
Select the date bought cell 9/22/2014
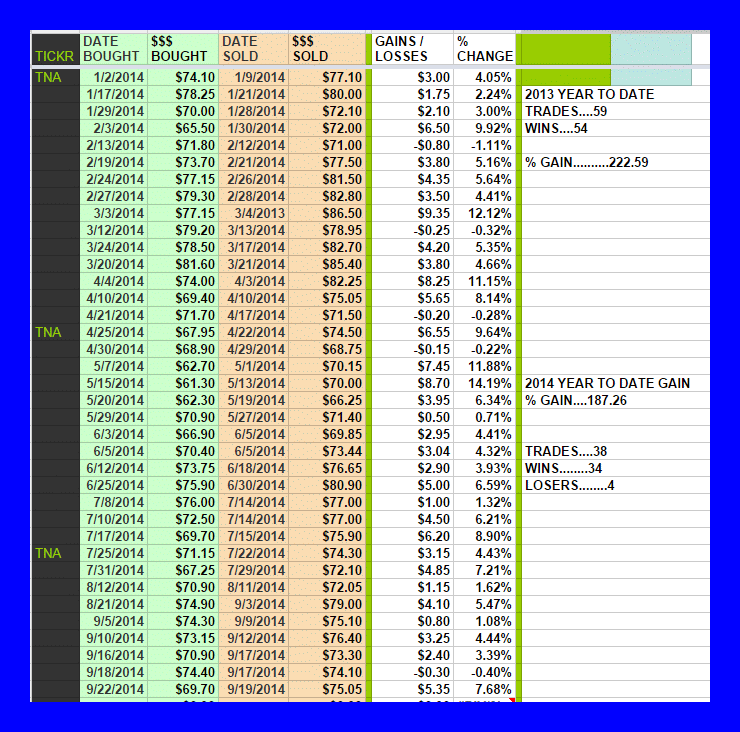pyautogui.click(x=113, y=689)
